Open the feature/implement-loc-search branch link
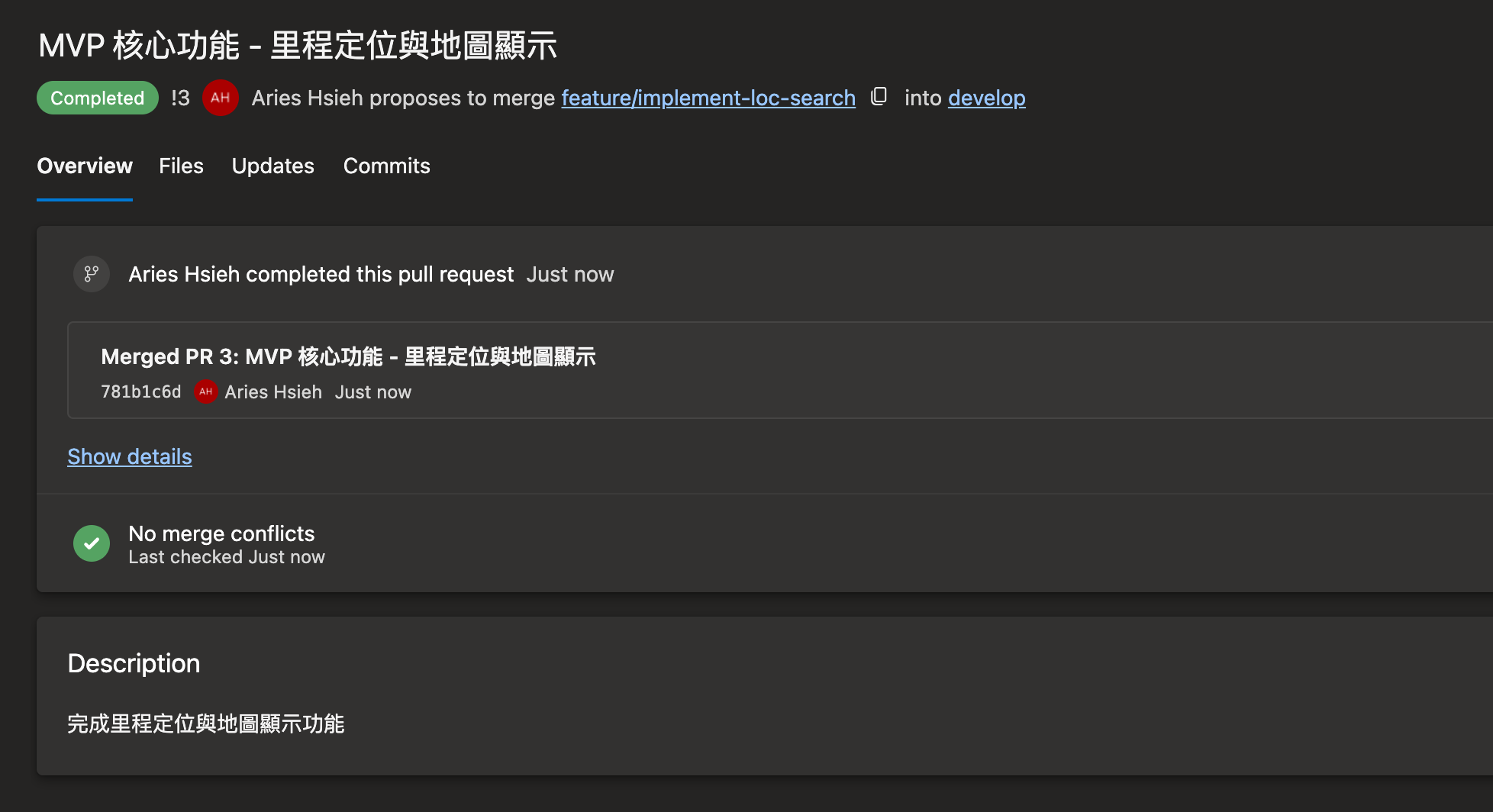The width and height of the screenshot is (1493, 812). [x=708, y=98]
